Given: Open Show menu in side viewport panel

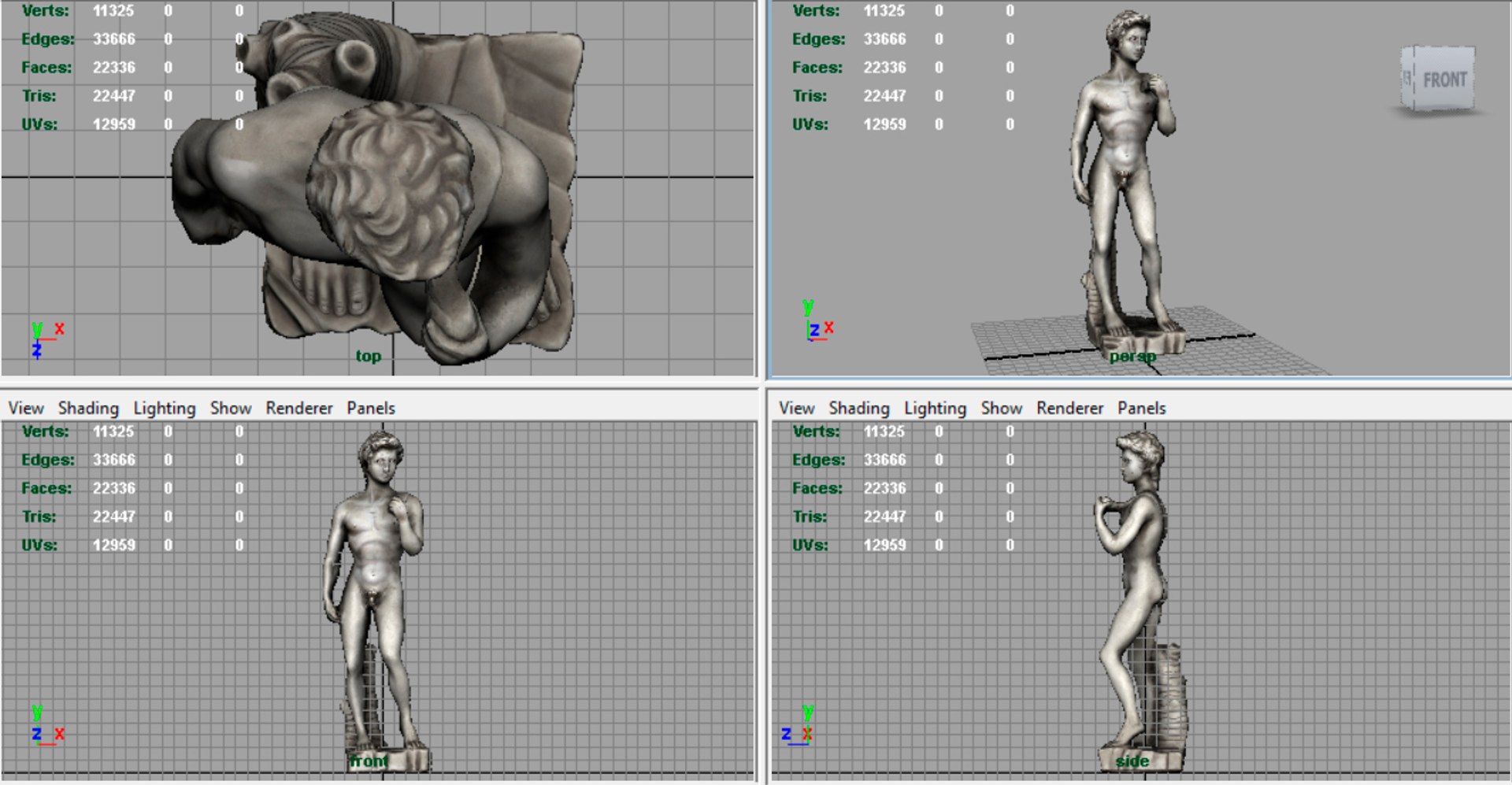Looking at the screenshot, I should tap(1002, 408).
